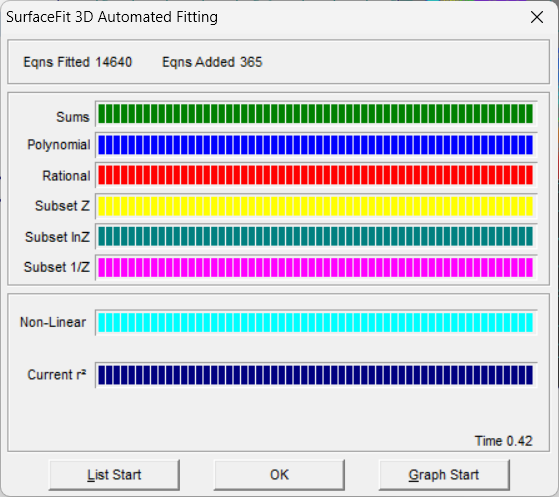
Task: Select the Eqns Fitted 14640 readout
Action: (x=78, y=62)
